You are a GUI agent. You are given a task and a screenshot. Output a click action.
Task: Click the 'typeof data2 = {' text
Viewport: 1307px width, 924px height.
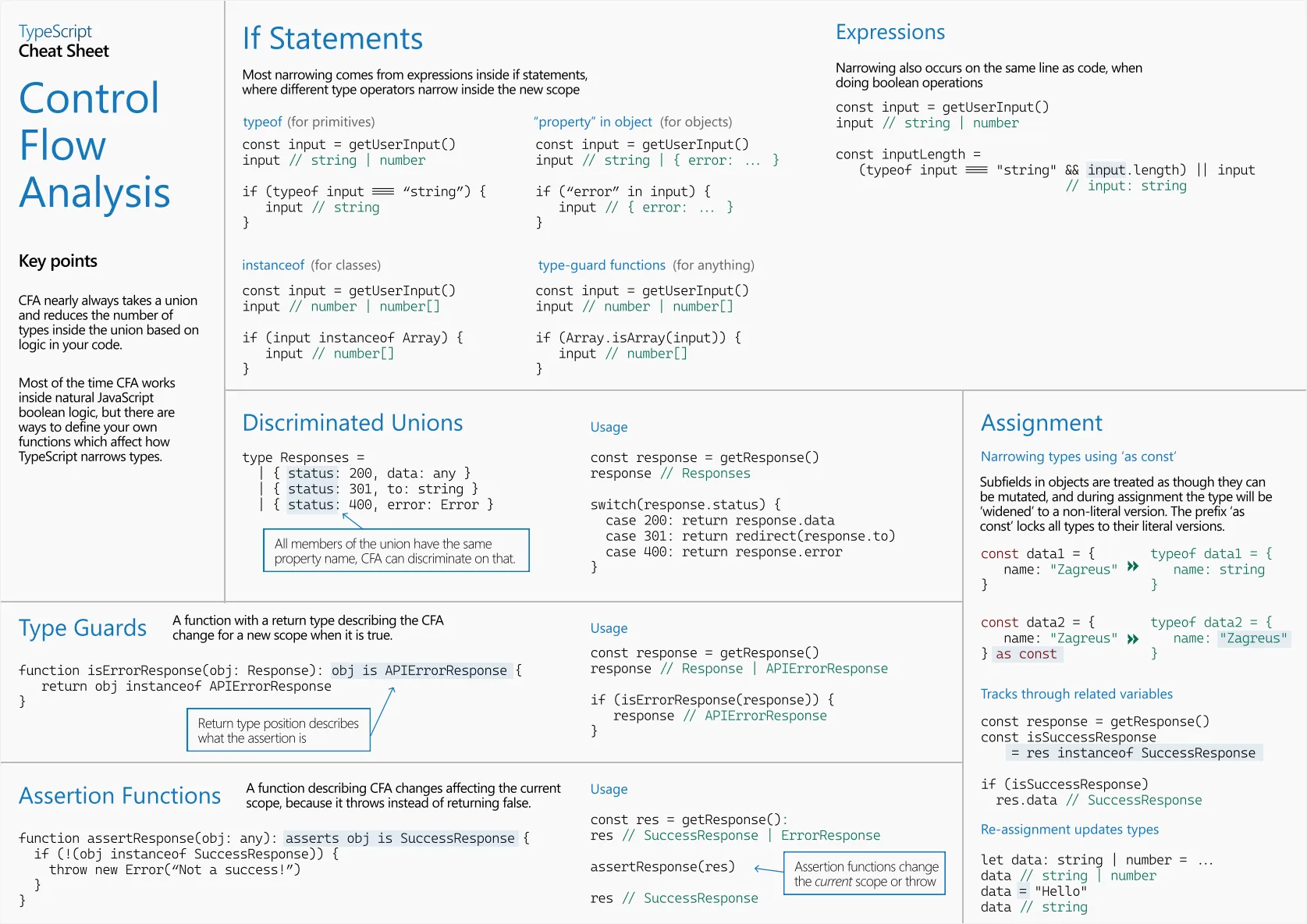pos(1211,622)
